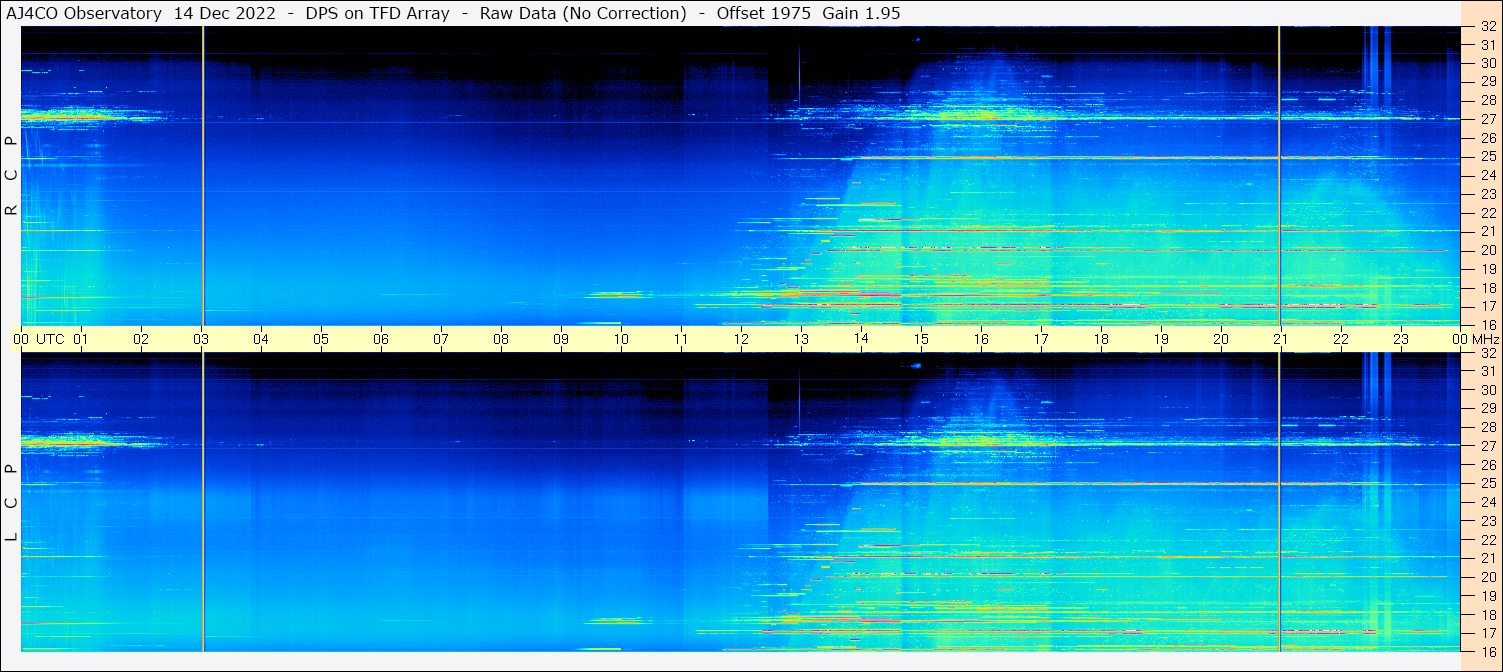Image resolution: width=1503 pixels, height=672 pixels.
Task: Select the final 00 label beside MHz
Action: tap(1459, 339)
